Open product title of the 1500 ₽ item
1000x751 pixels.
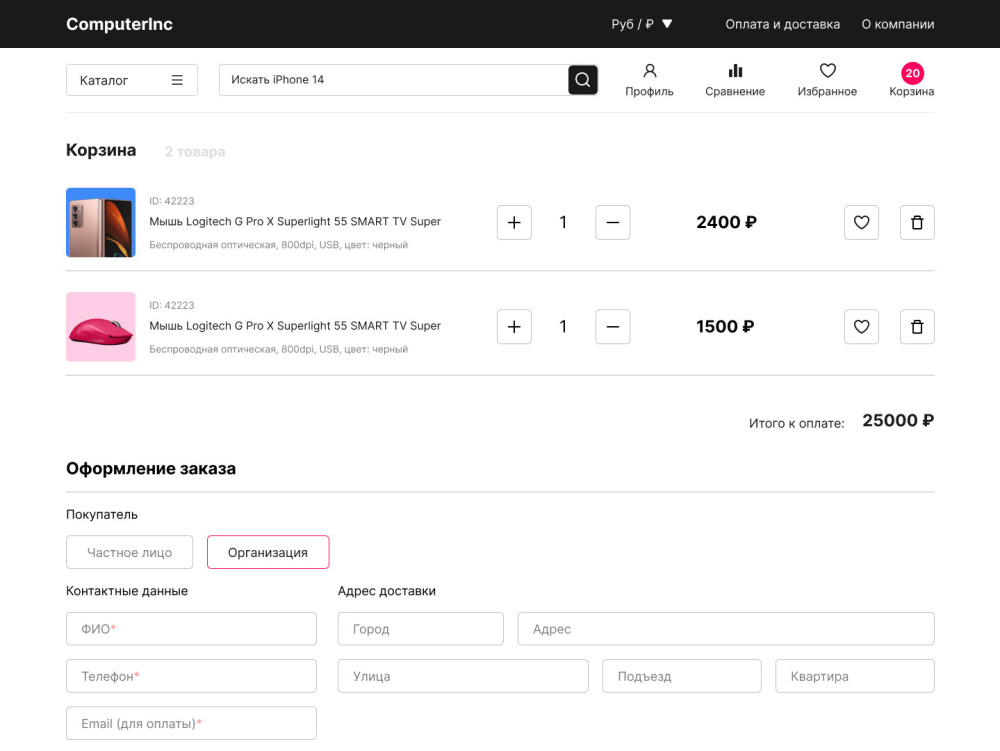point(295,326)
